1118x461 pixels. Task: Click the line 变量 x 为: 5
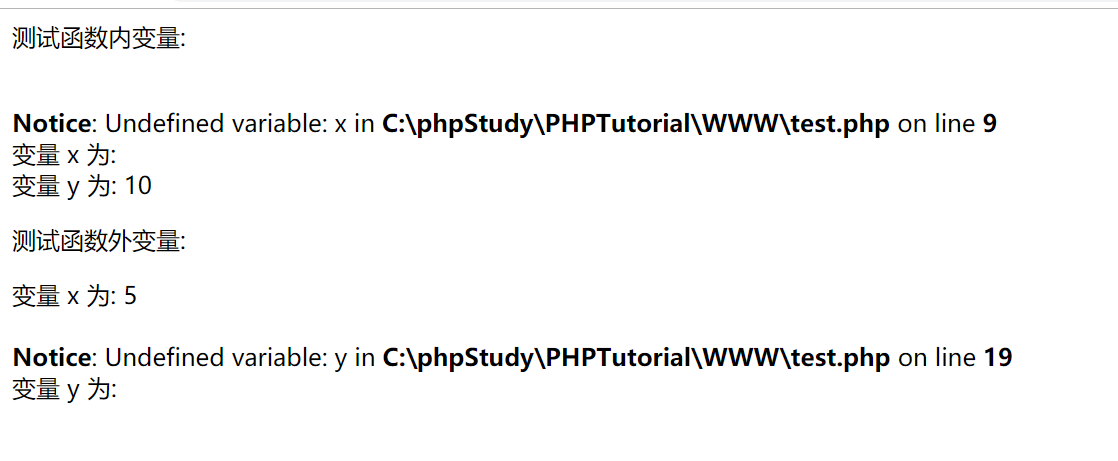74,296
